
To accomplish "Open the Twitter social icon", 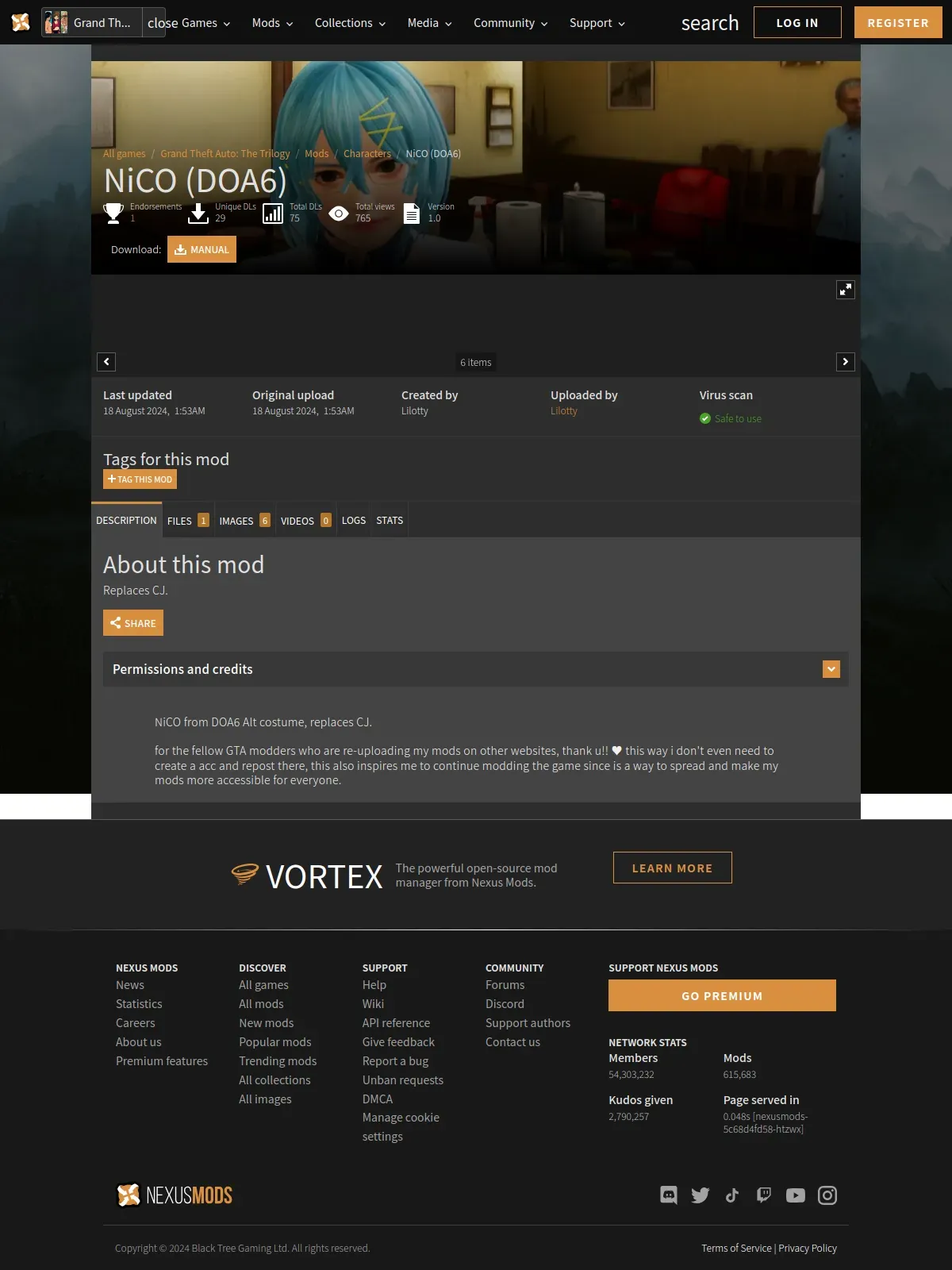I will 701,1195.
